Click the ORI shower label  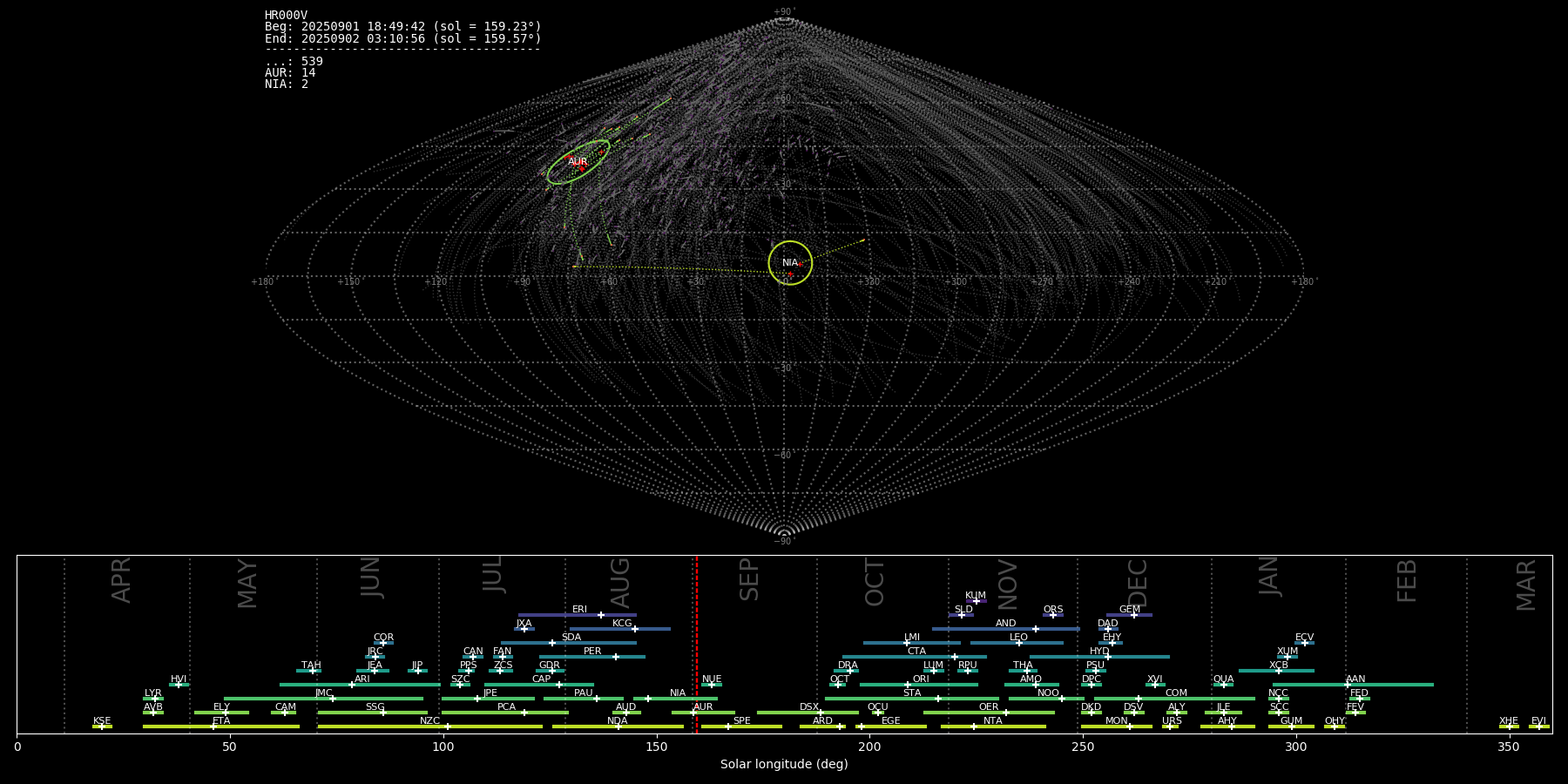(x=921, y=679)
